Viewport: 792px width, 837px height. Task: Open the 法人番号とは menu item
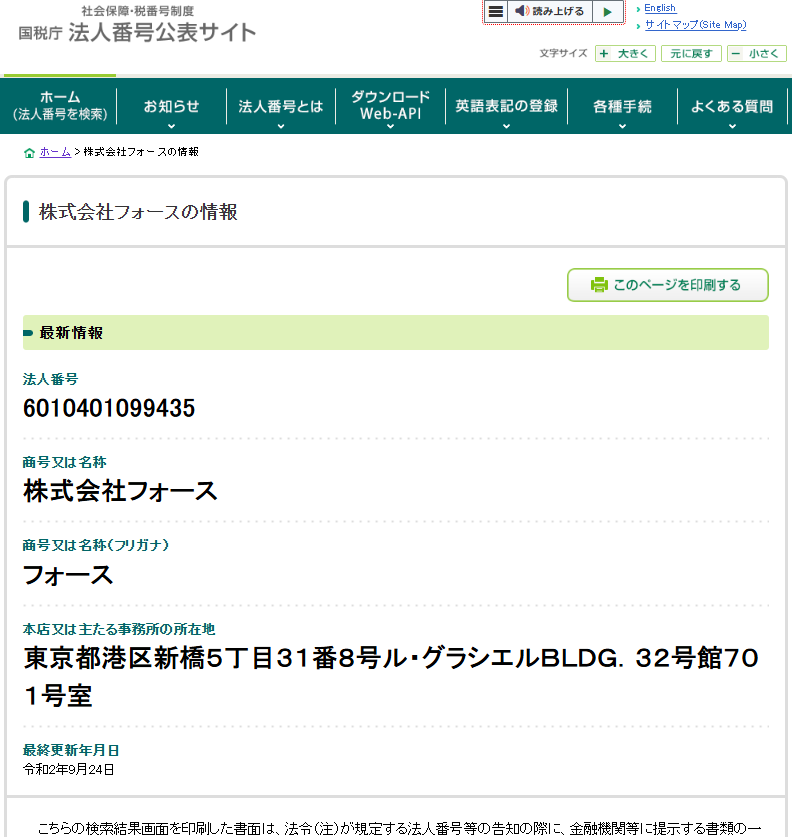pos(281,106)
